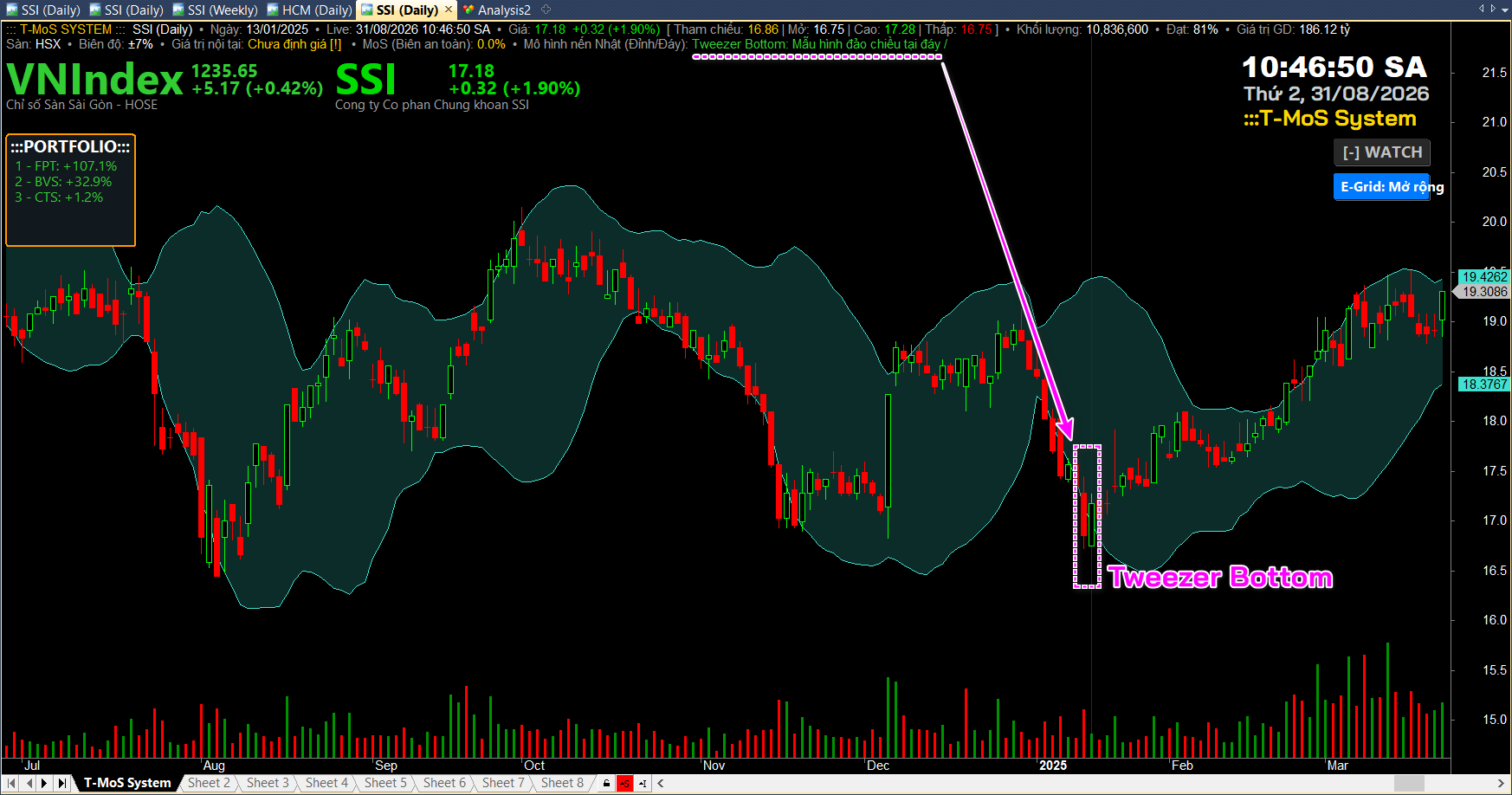Jump to the last sheet with navigation arrow

(61, 783)
